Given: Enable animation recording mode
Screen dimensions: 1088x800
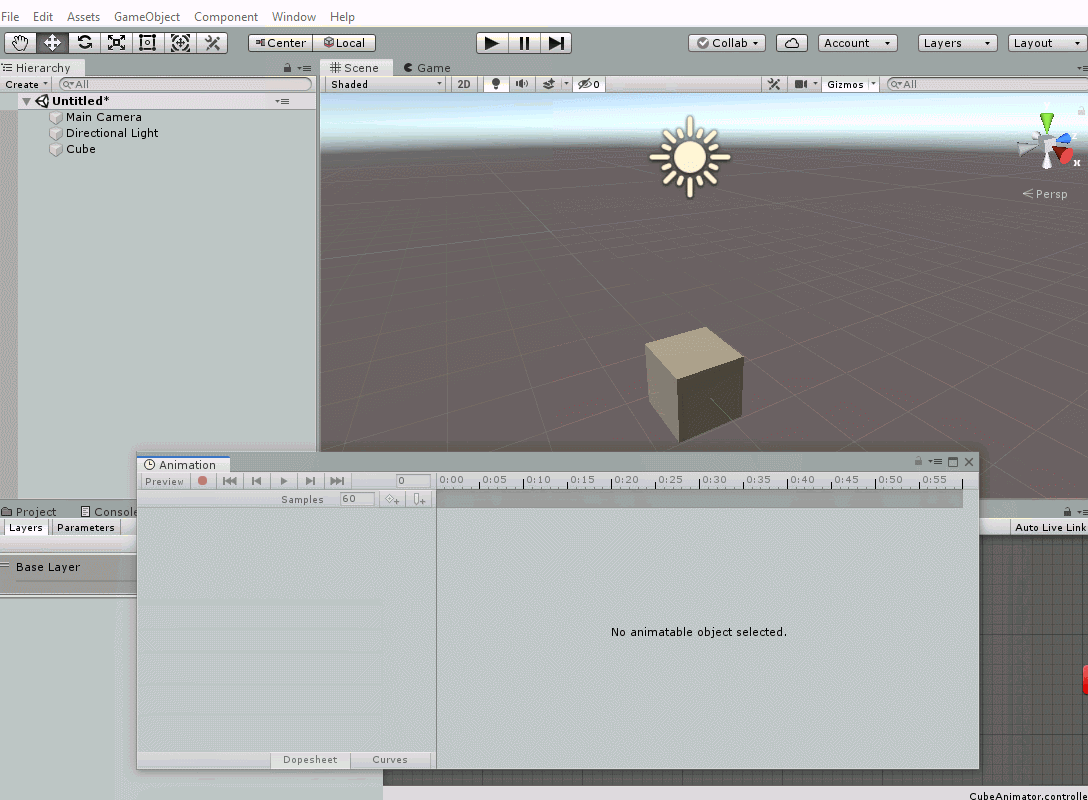Looking at the screenshot, I should [x=203, y=481].
